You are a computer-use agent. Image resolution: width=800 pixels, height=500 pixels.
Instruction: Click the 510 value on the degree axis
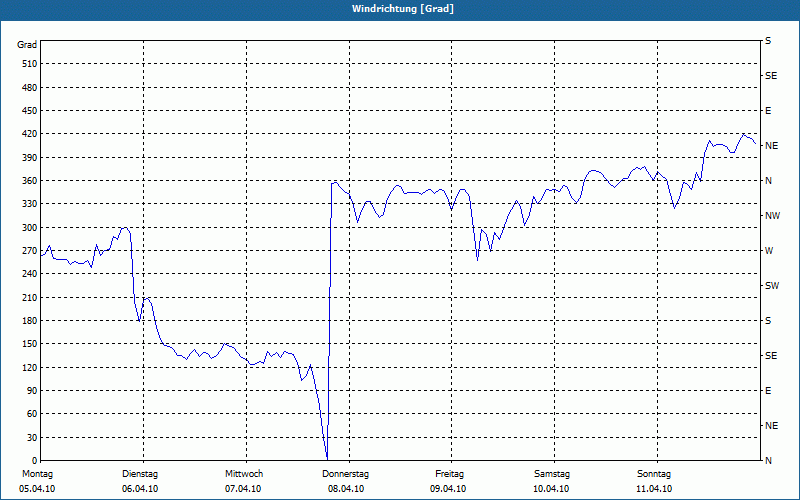(30, 64)
